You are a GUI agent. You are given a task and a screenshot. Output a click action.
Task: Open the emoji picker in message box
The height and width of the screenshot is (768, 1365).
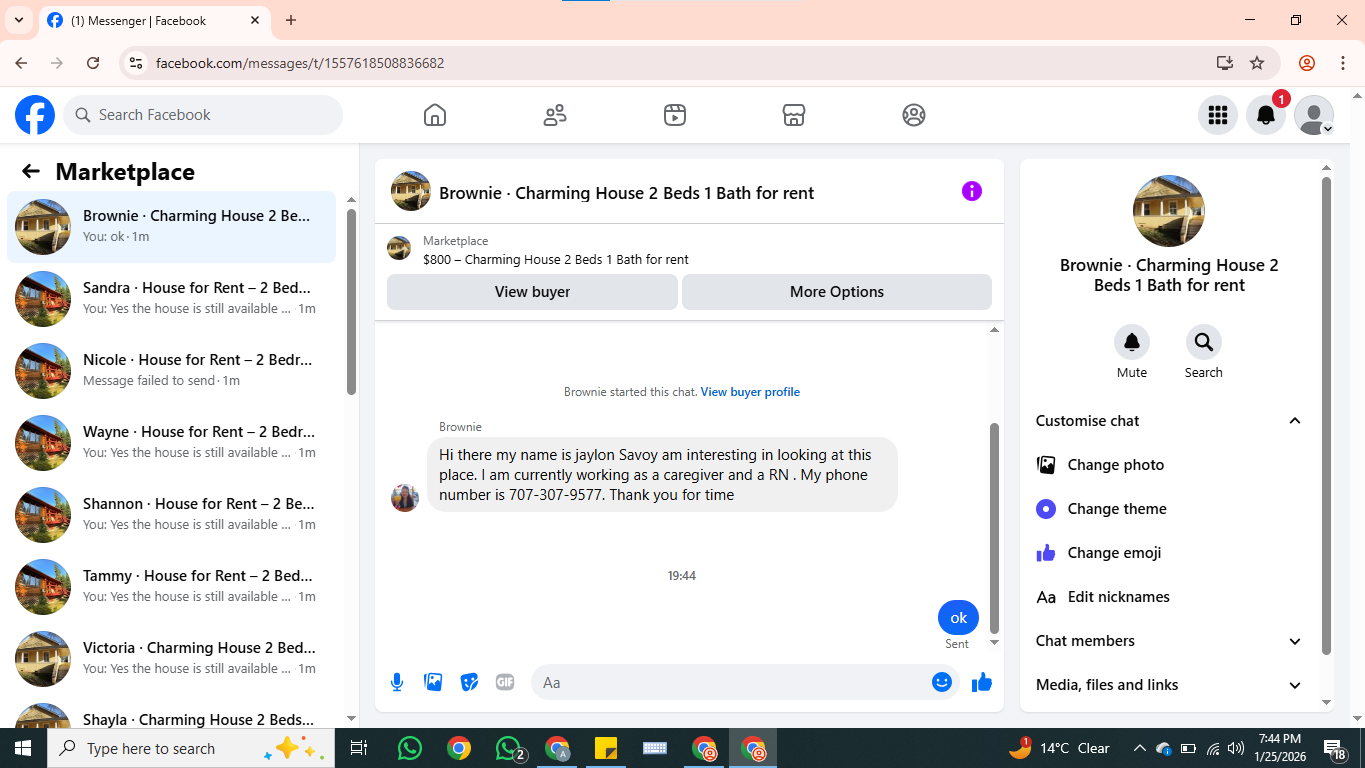pos(941,682)
